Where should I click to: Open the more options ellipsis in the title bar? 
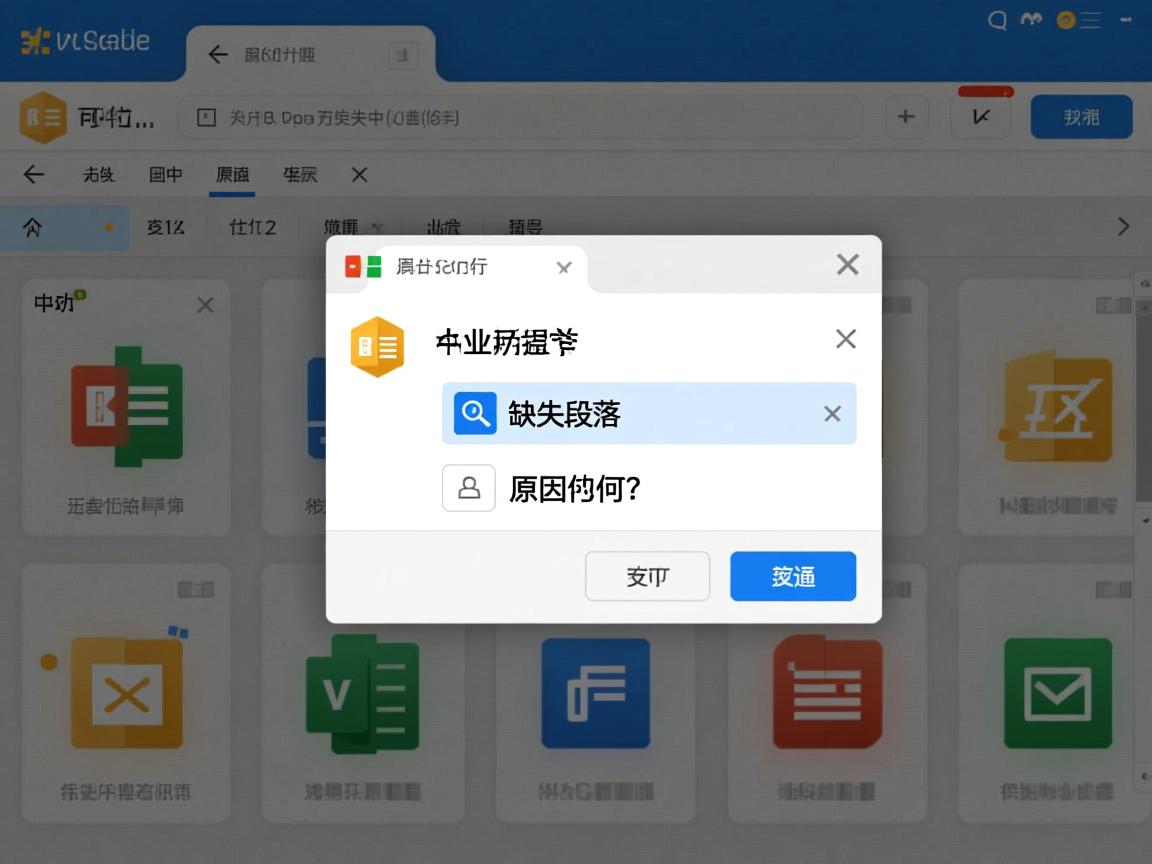[x=1128, y=20]
